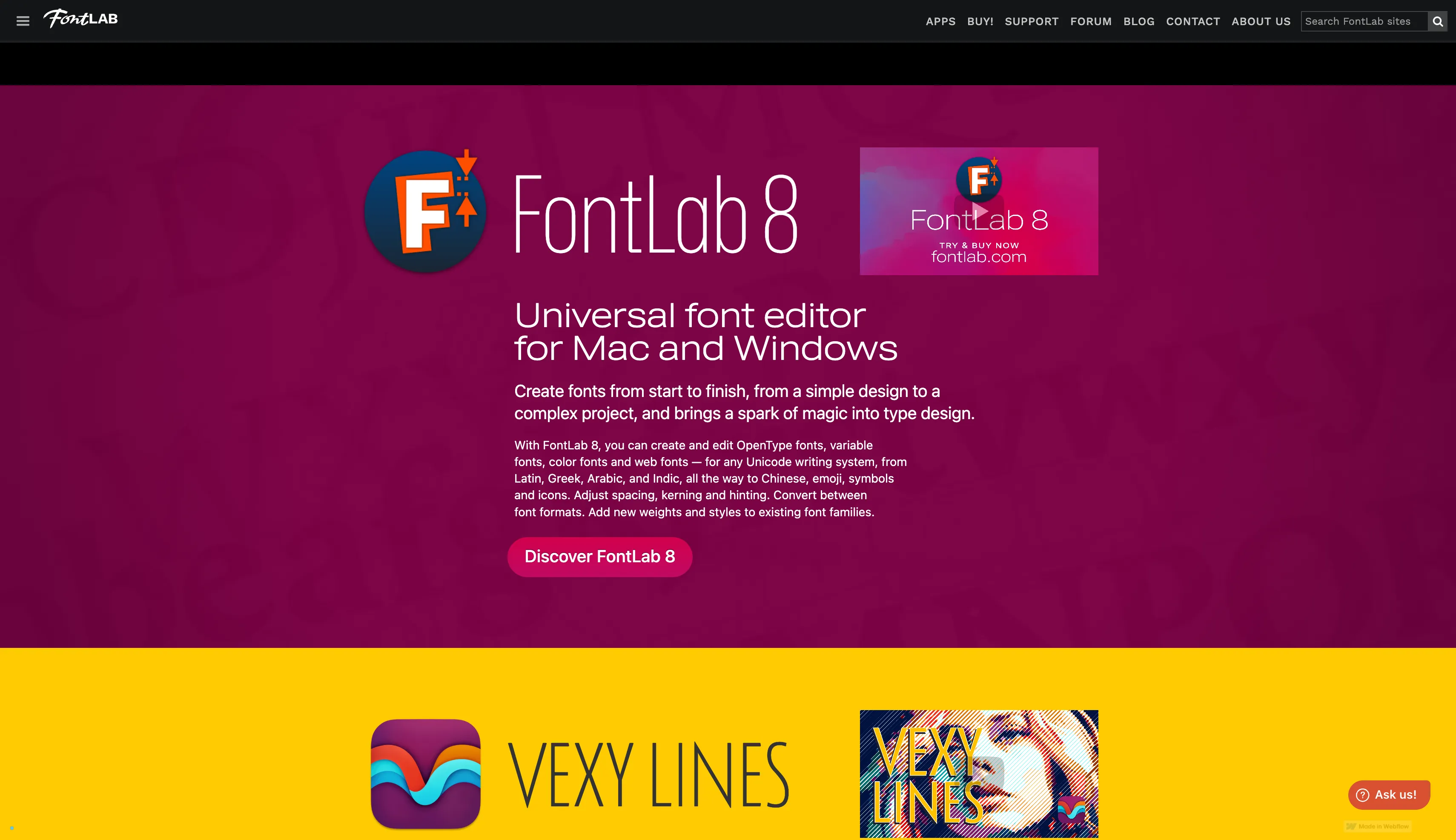Screen dimensions: 1456x840
Task: Focus the Search FontLab sites field
Action: (1364, 21)
